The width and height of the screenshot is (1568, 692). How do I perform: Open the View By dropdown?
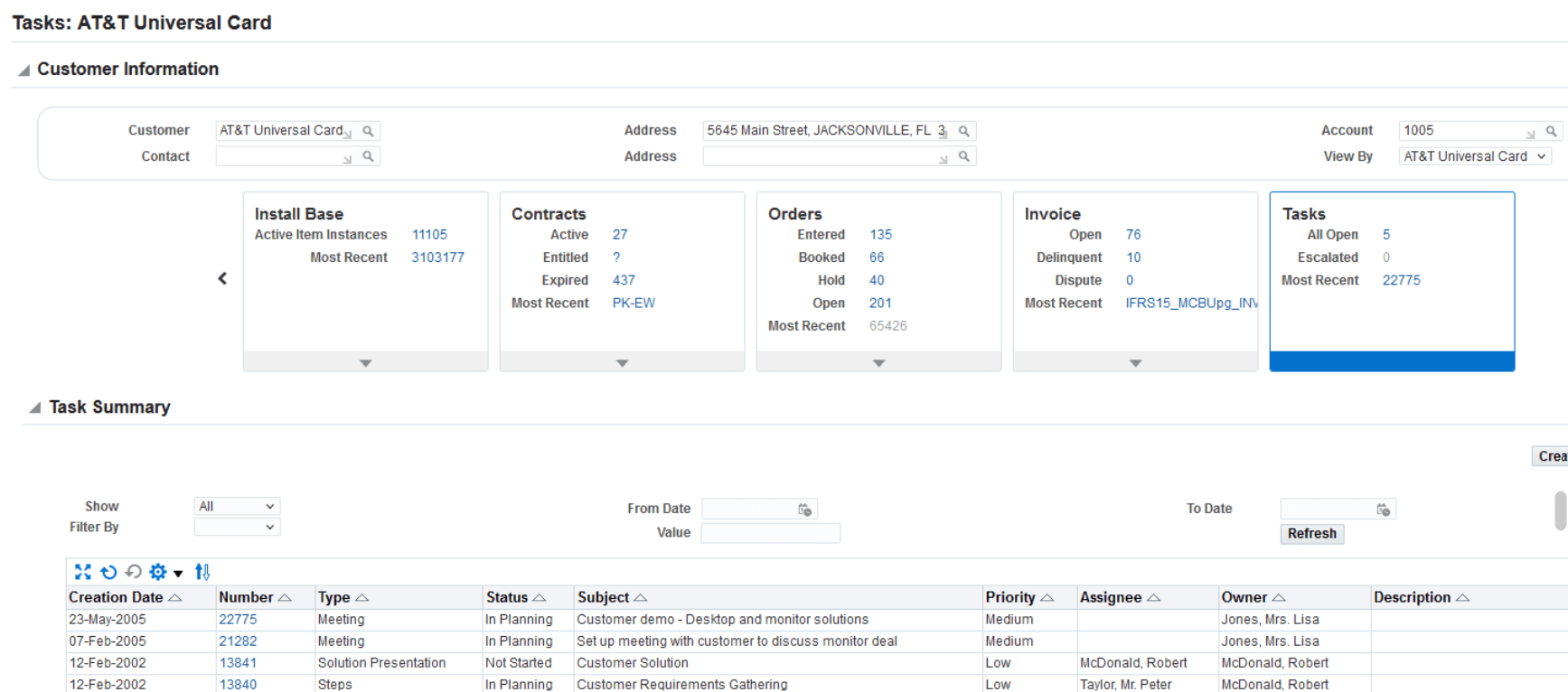click(1475, 156)
